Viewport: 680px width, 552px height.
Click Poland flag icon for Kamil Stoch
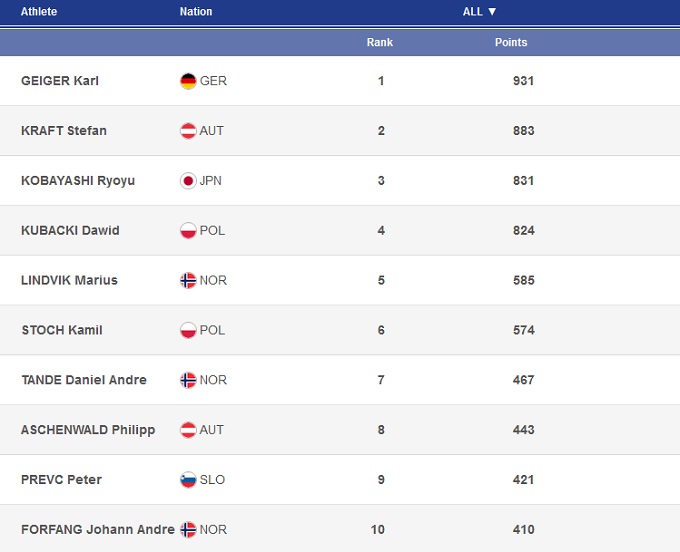(x=188, y=330)
